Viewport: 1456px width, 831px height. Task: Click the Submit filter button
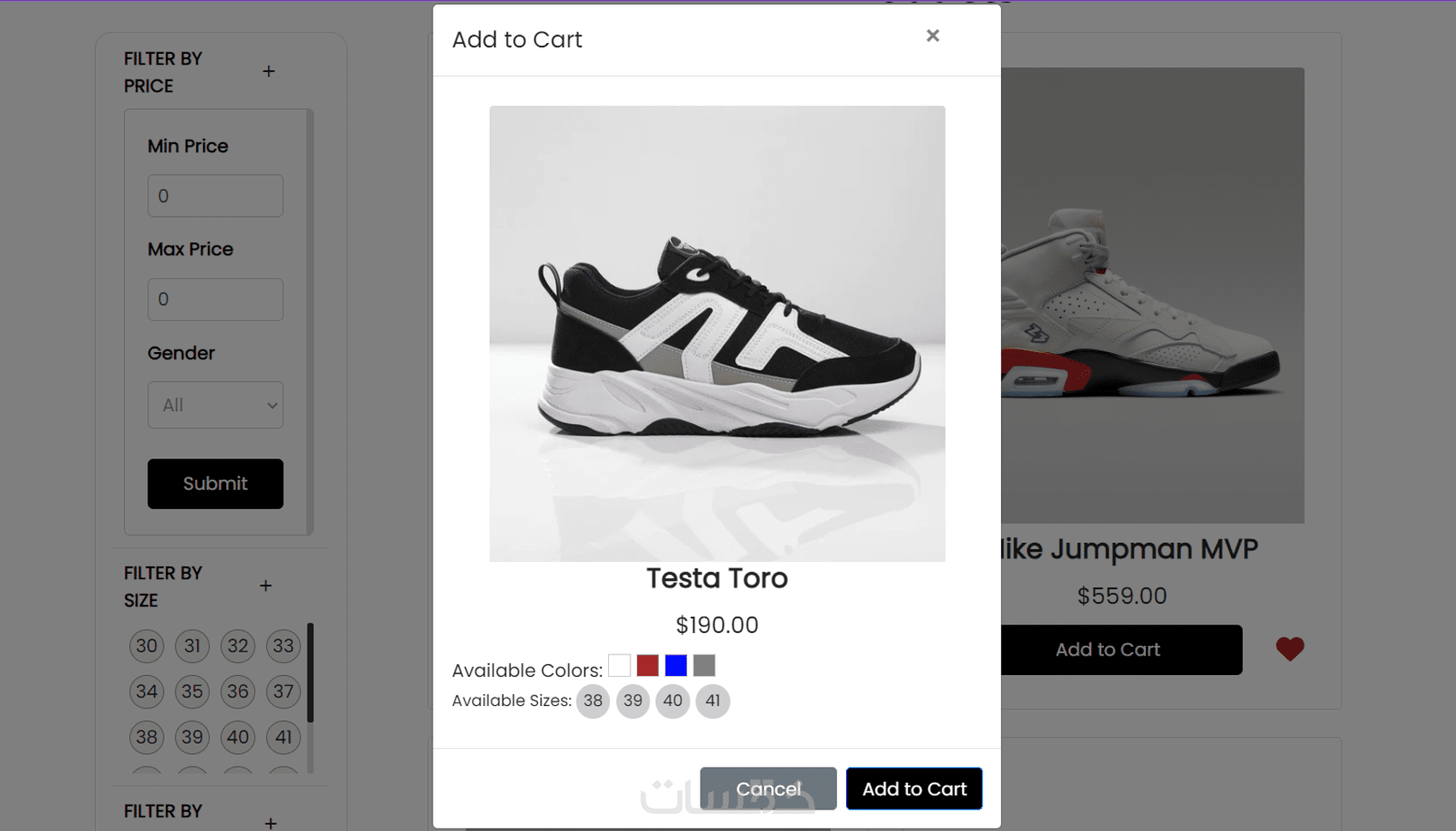215,484
